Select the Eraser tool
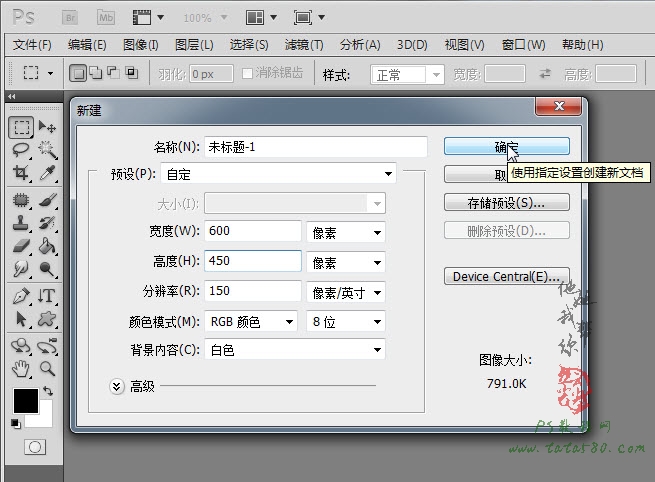 pos(21,246)
